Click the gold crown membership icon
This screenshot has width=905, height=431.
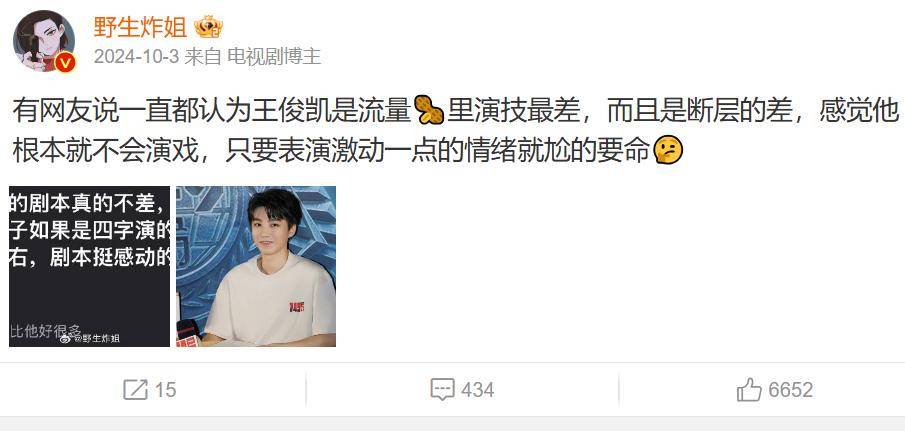click(208, 27)
